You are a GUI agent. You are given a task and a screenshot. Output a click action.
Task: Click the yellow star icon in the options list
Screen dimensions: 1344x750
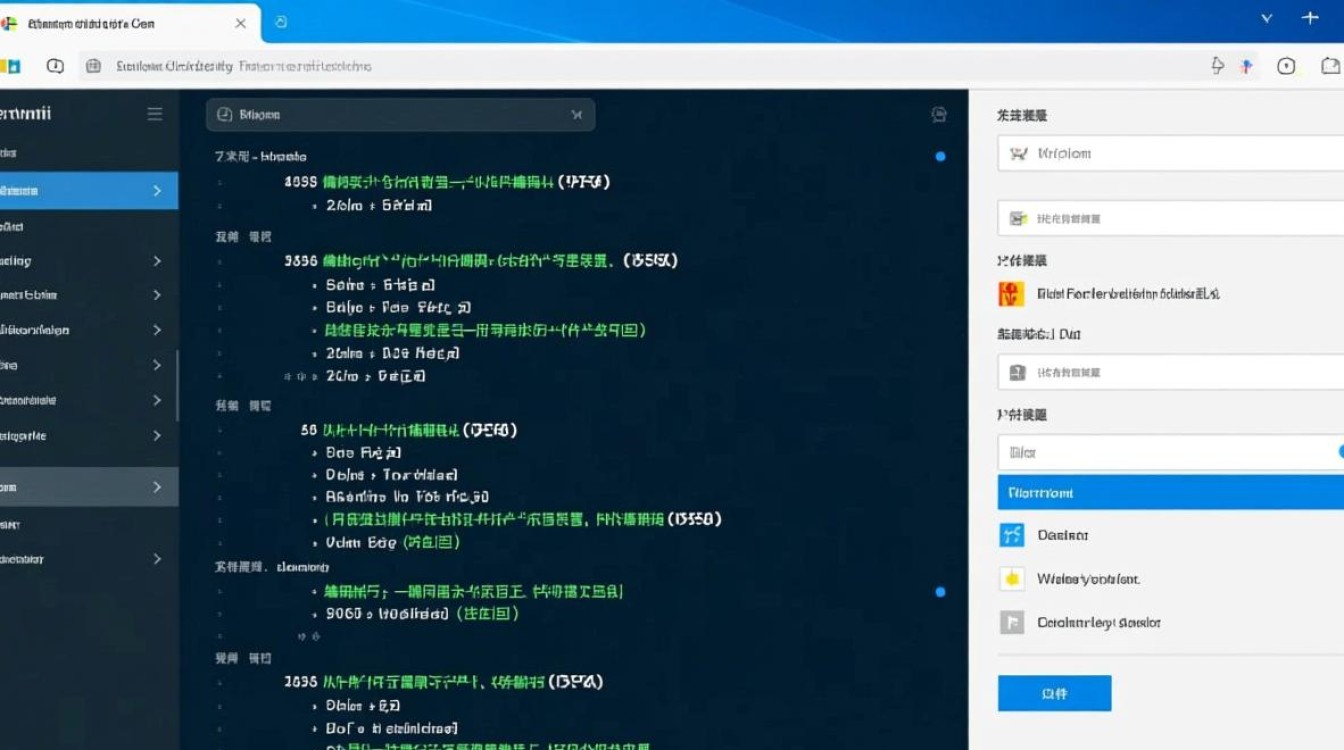[1012, 579]
